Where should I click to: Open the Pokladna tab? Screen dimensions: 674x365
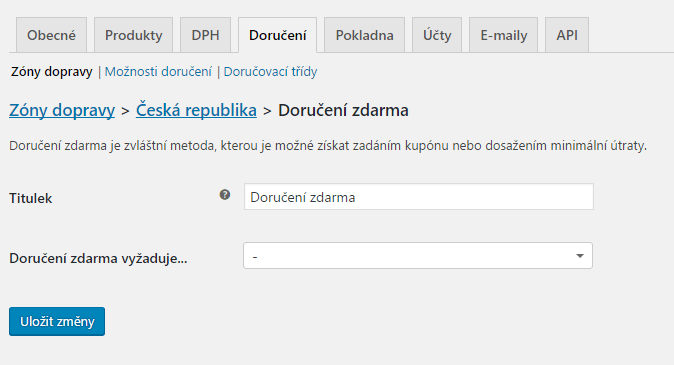pos(365,35)
